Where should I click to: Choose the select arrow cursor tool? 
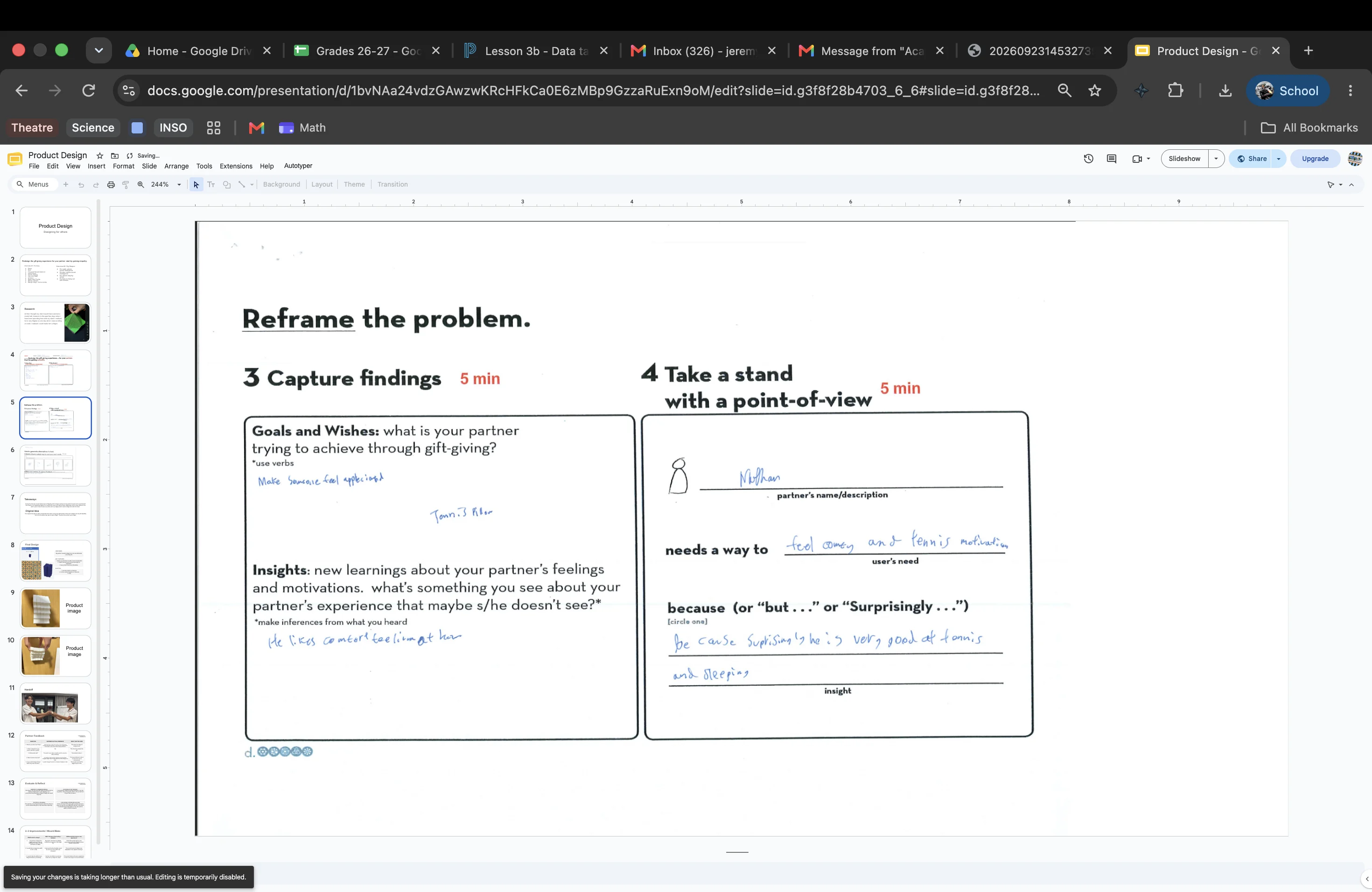point(196,184)
